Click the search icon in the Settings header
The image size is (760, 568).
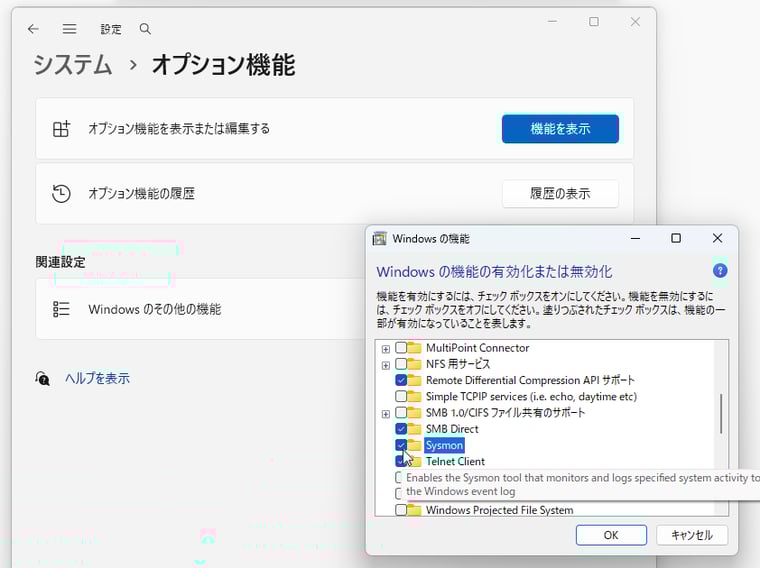coord(145,29)
